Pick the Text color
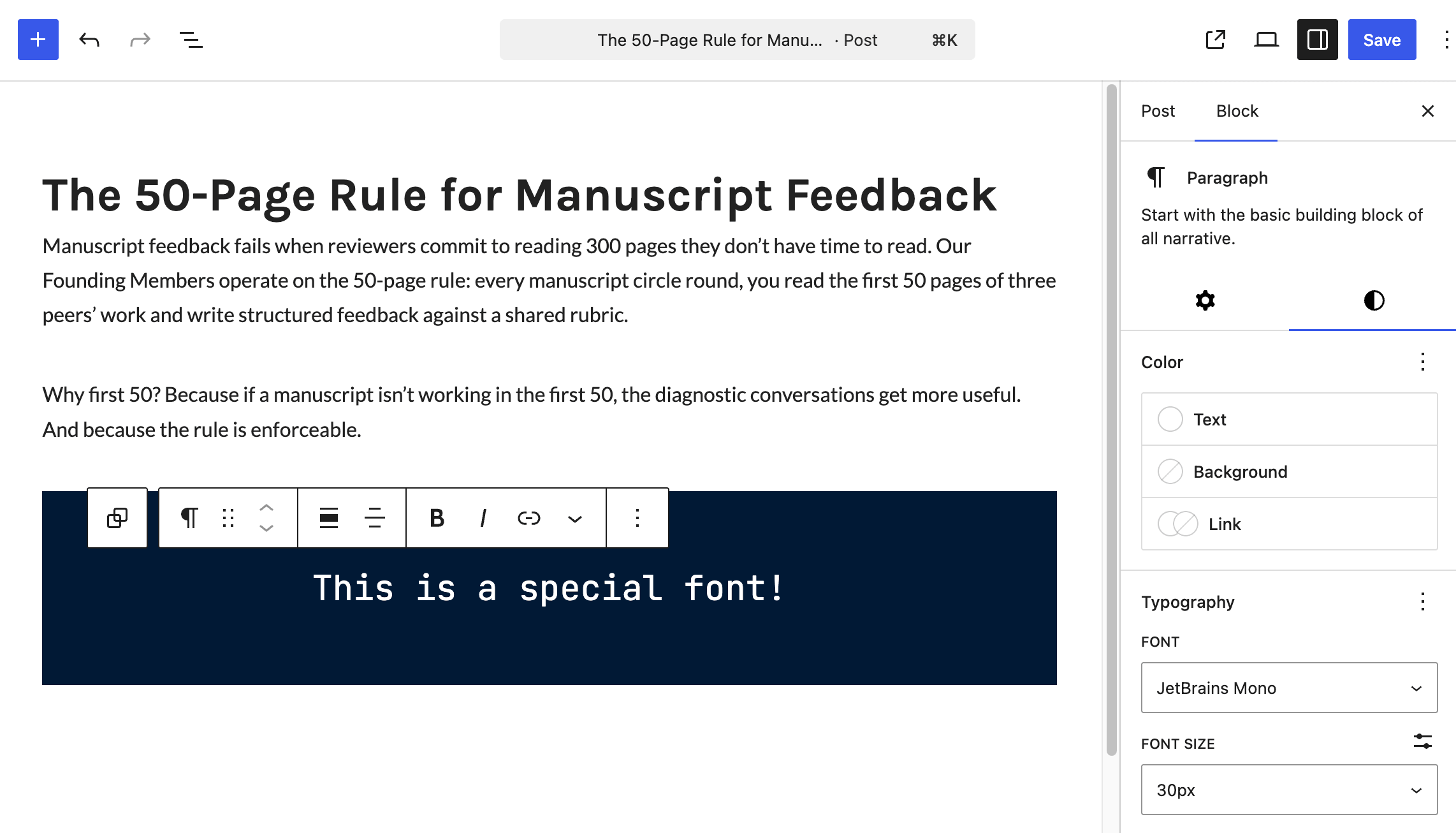 [x=1289, y=419]
